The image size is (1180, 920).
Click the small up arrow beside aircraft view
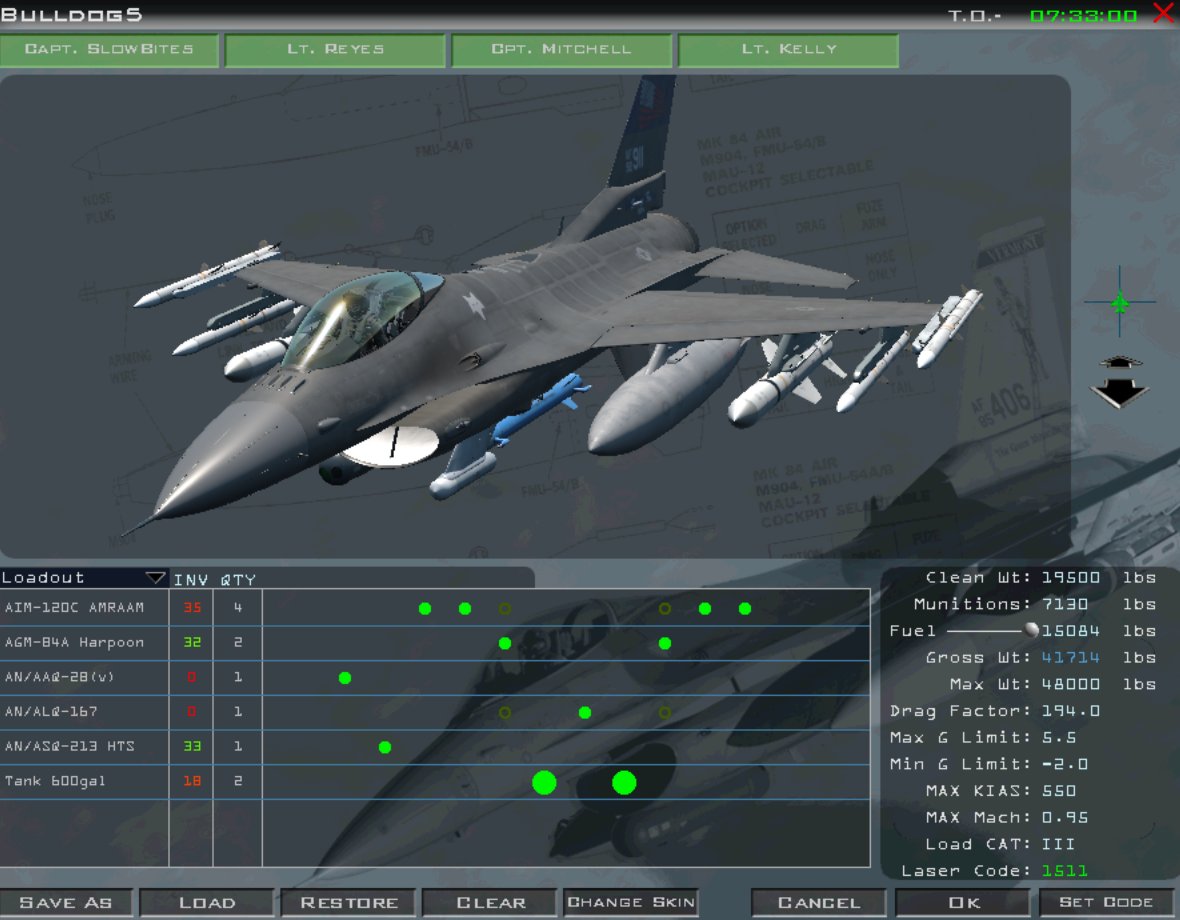tap(1120, 362)
